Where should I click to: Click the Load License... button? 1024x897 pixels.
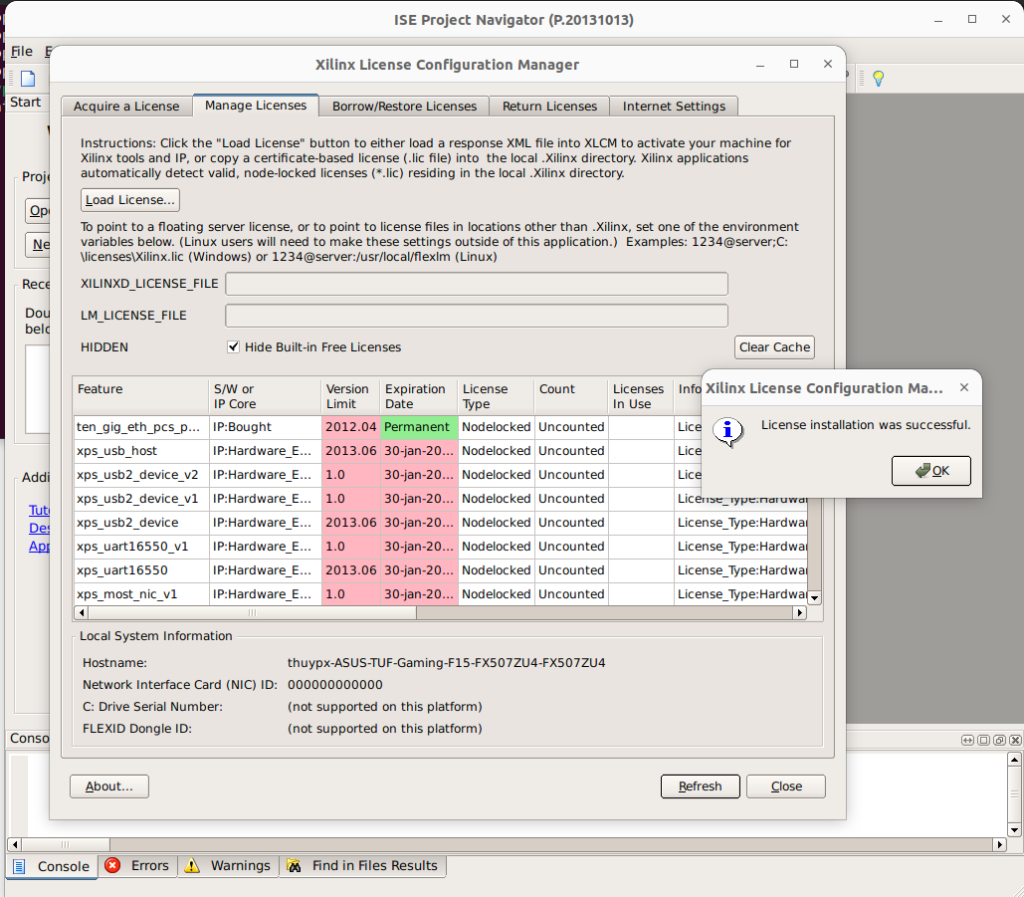[x=130, y=200]
